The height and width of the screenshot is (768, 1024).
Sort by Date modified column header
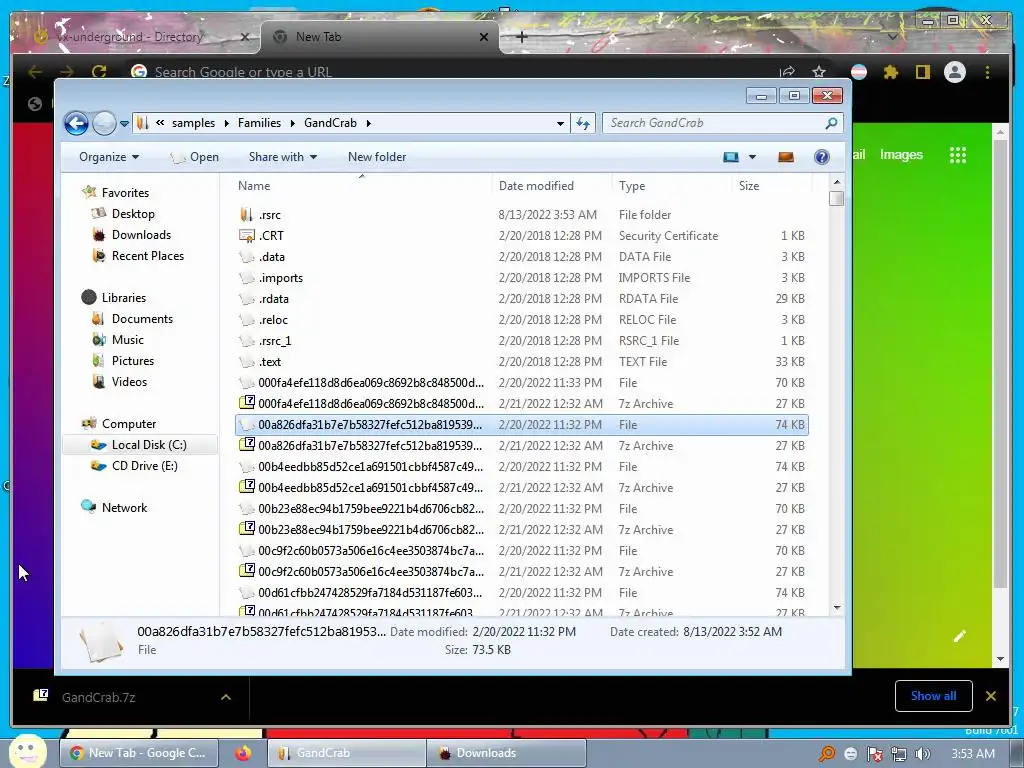coord(536,185)
